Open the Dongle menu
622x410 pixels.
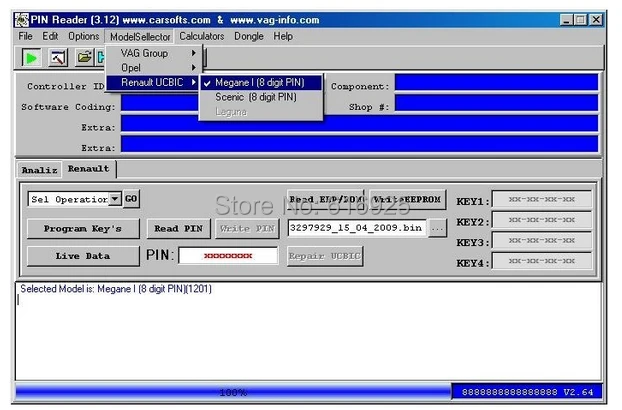(x=249, y=36)
